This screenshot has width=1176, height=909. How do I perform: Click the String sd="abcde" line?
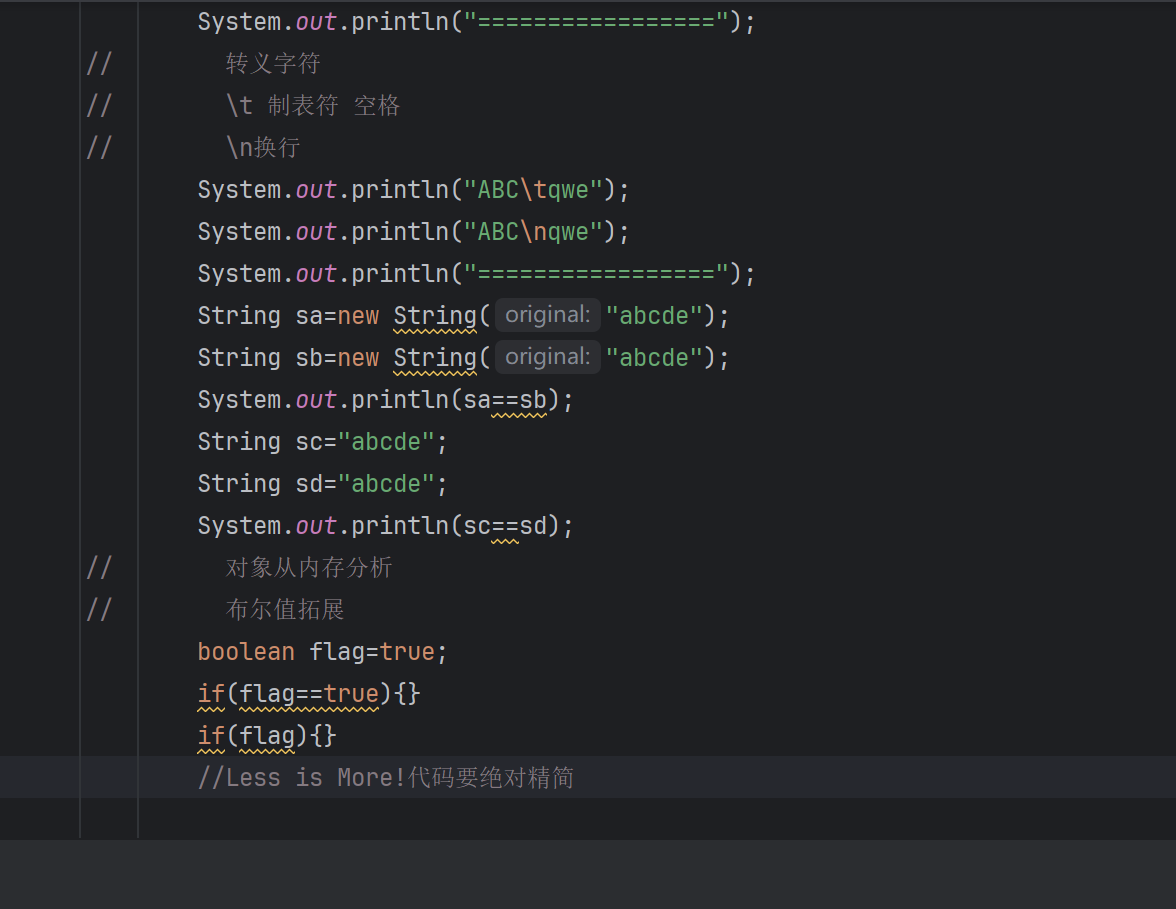pyautogui.click(x=322, y=484)
